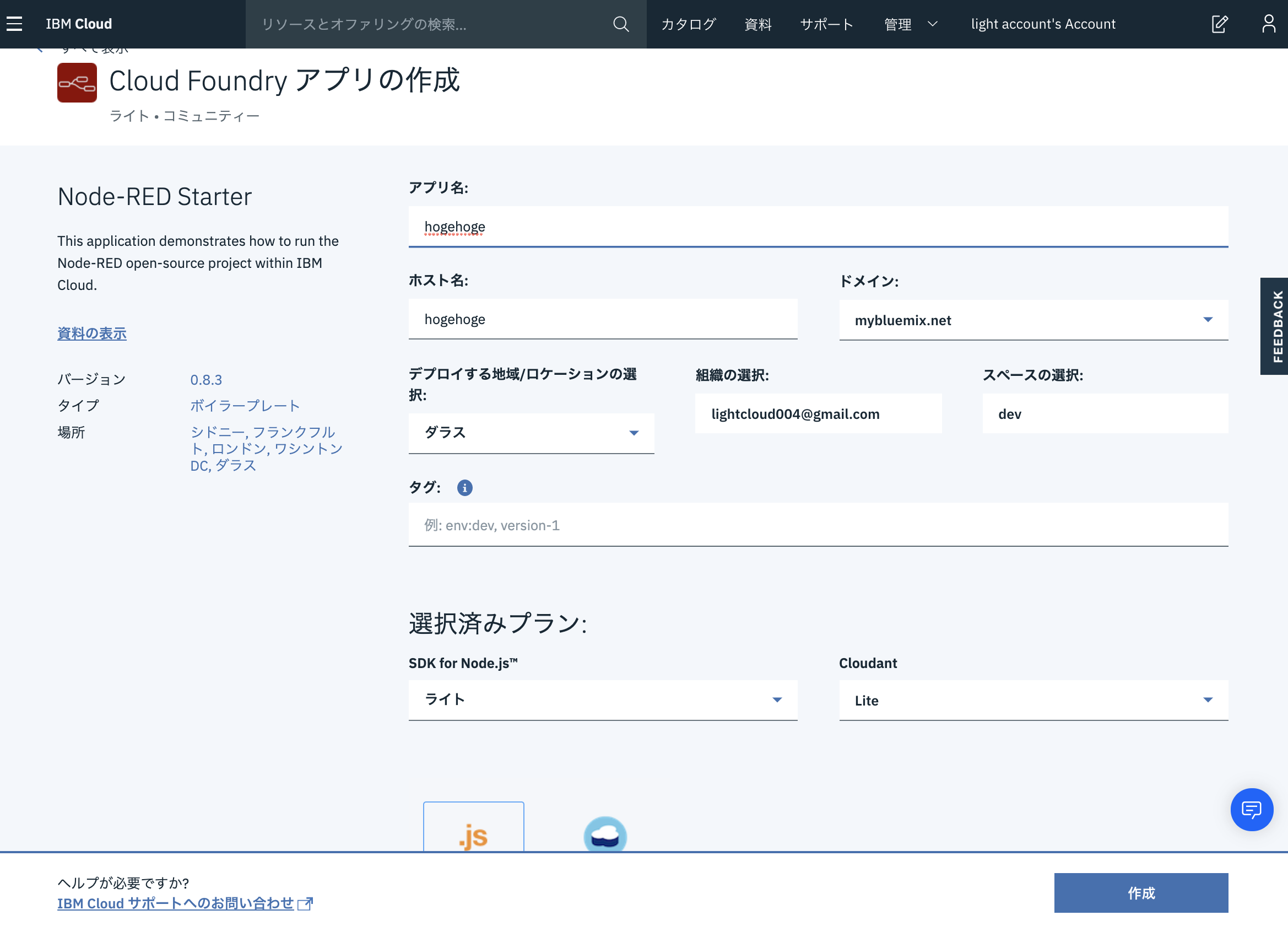The width and height of the screenshot is (1288, 926).
Task: Click the 作成 create button
Action: point(1141,892)
